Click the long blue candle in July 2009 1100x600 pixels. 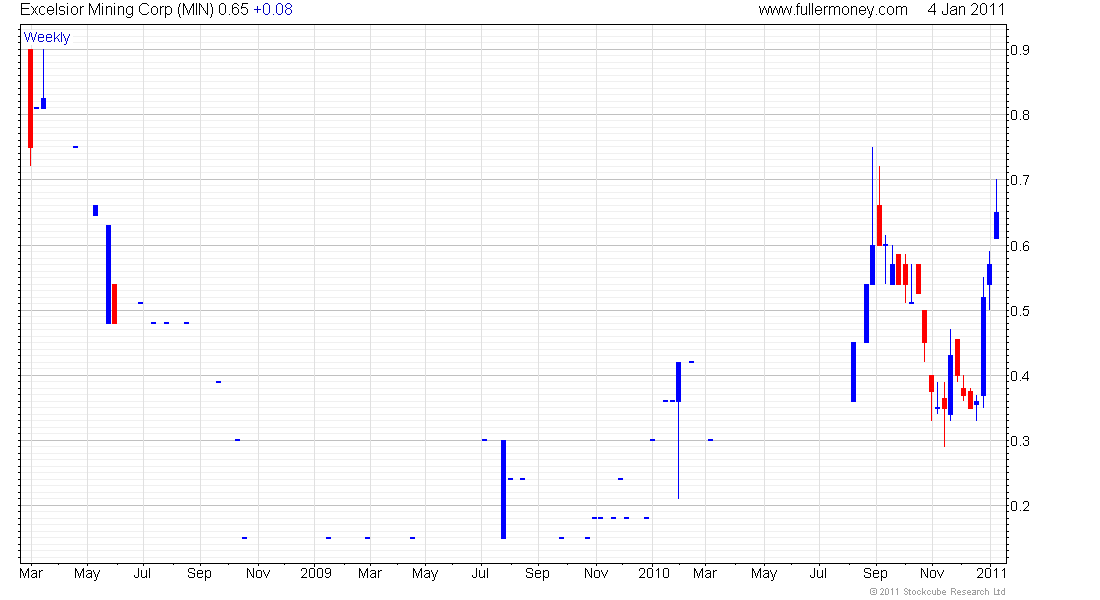504,489
